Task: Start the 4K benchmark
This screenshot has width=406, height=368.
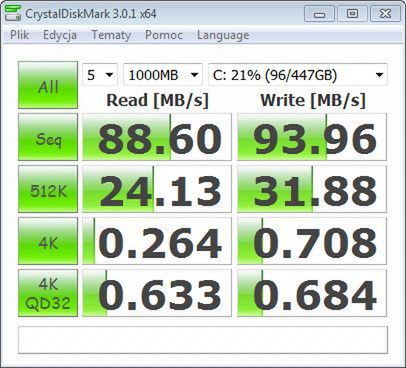Action: (x=48, y=241)
